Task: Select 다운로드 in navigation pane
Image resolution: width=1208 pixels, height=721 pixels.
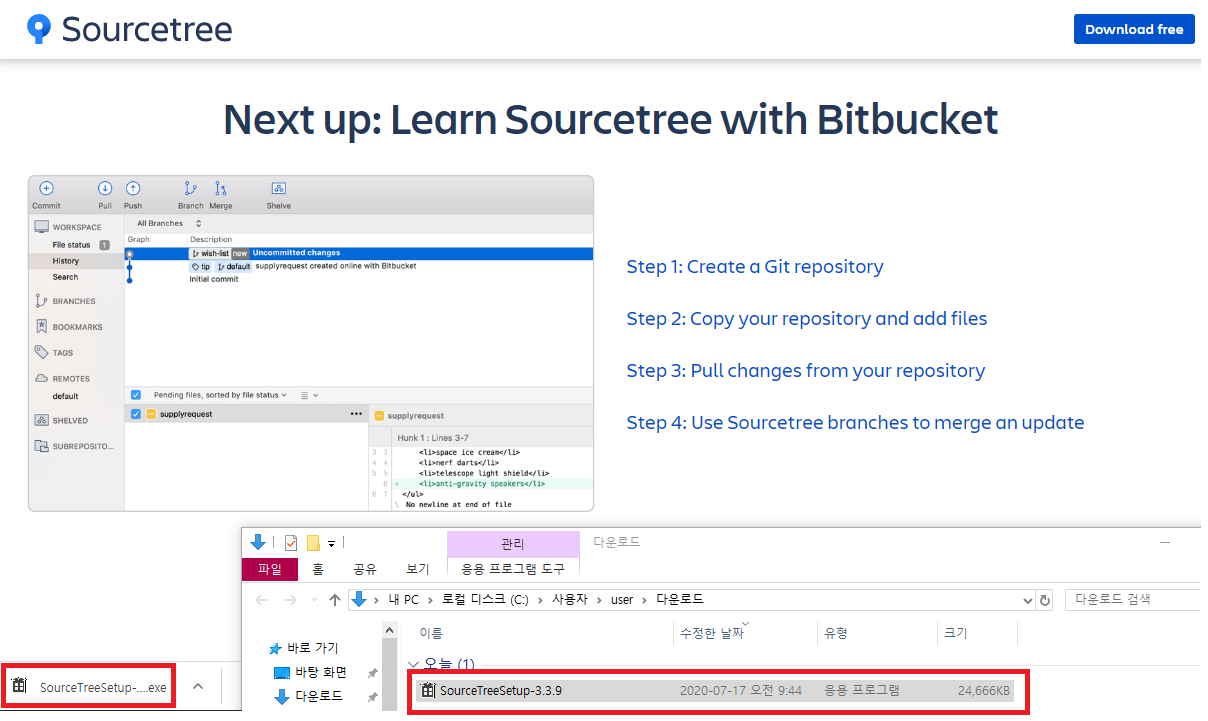Action: [x=317, y=696]
